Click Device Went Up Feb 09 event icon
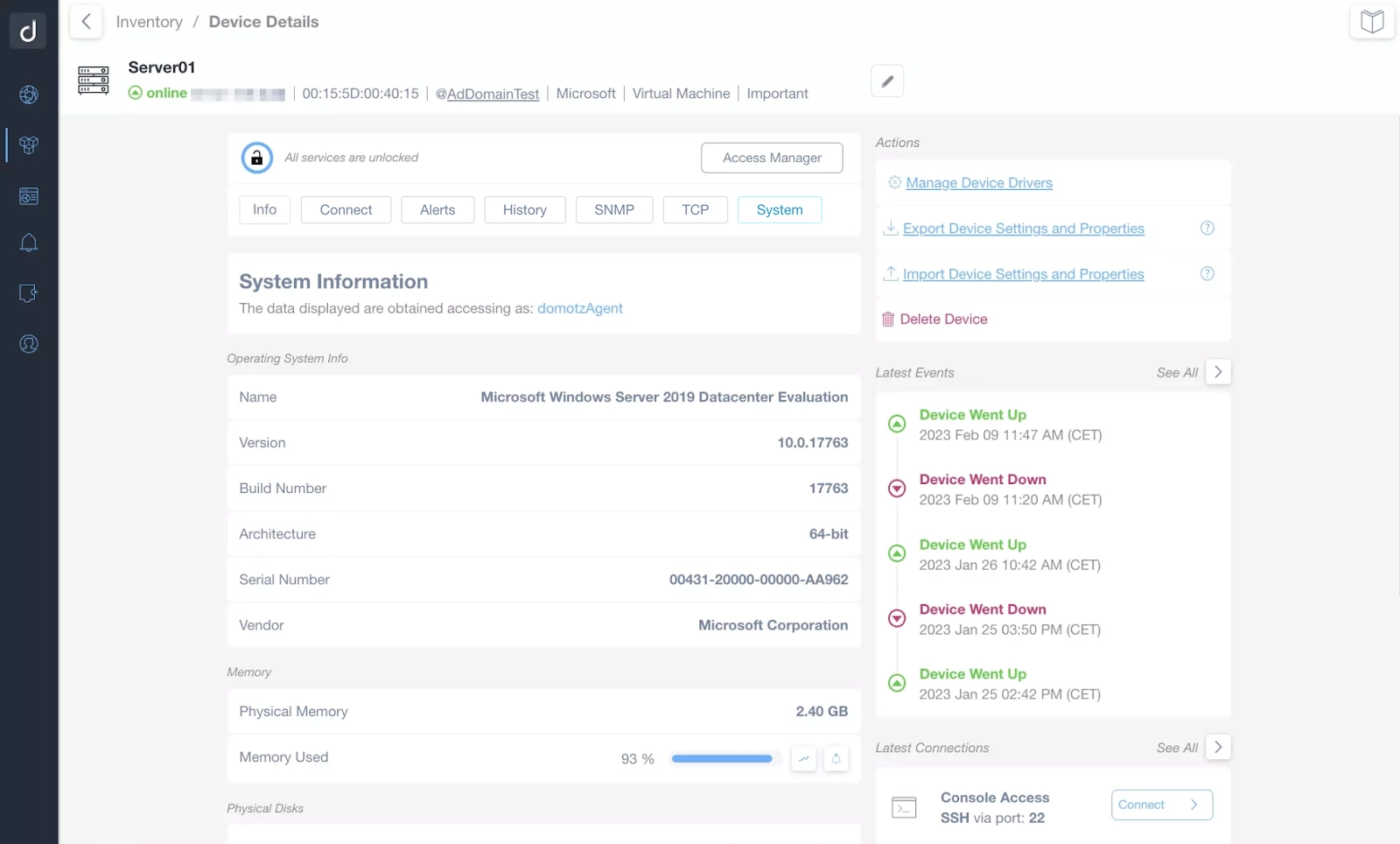 tap(897, 424)
